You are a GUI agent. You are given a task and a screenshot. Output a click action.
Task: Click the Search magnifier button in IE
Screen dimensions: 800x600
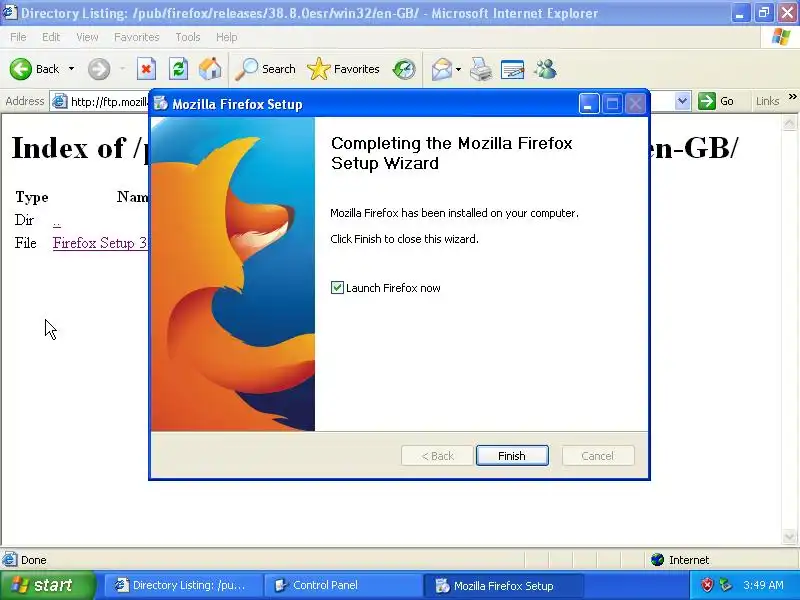tap(265, 69)
